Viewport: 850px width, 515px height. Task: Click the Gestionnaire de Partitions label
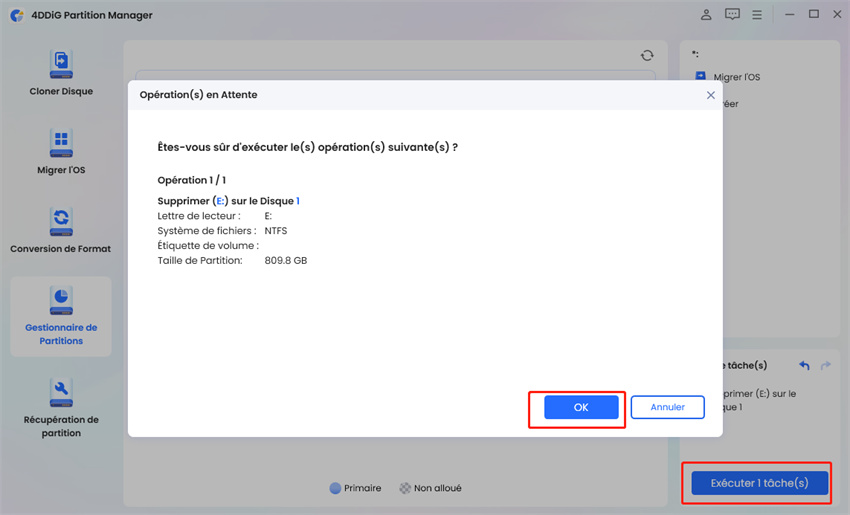[x=61, y=334]
